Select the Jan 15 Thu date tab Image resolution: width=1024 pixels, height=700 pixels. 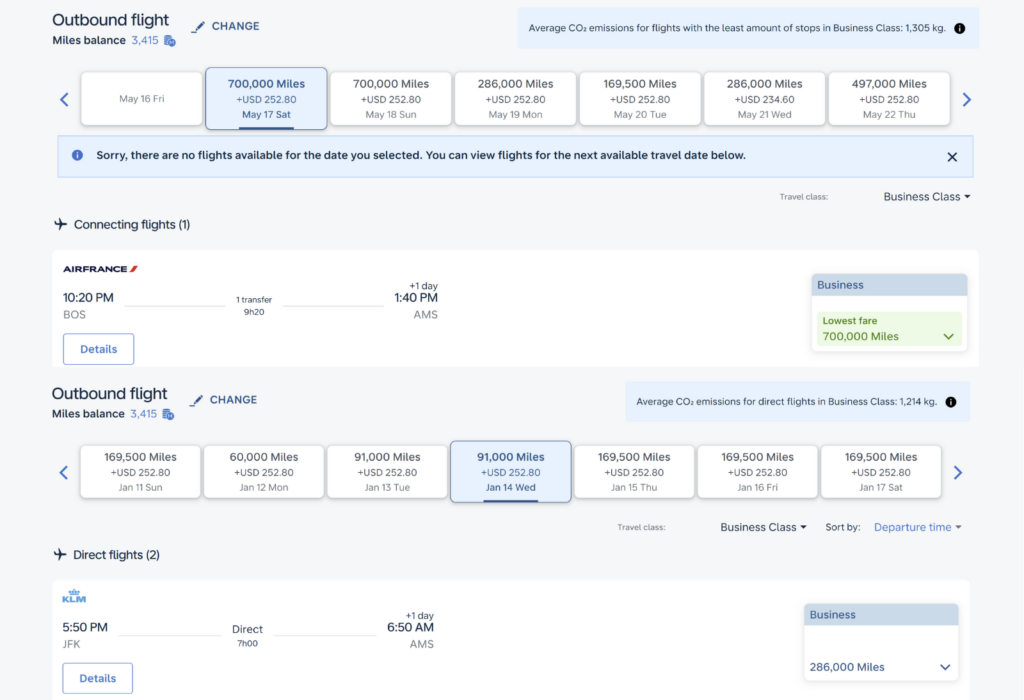click(634, 471)
